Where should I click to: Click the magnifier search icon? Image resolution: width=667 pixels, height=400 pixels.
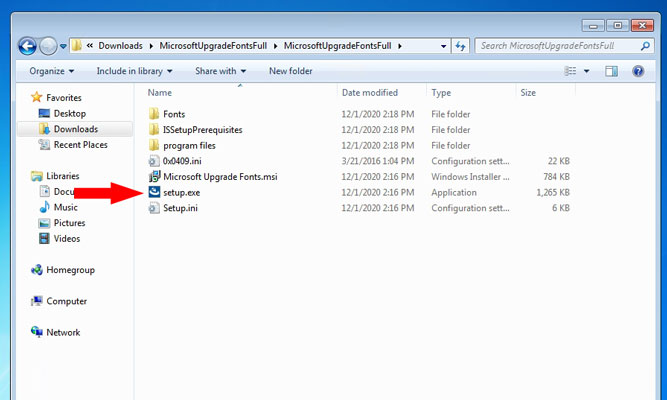pos(645,46)
